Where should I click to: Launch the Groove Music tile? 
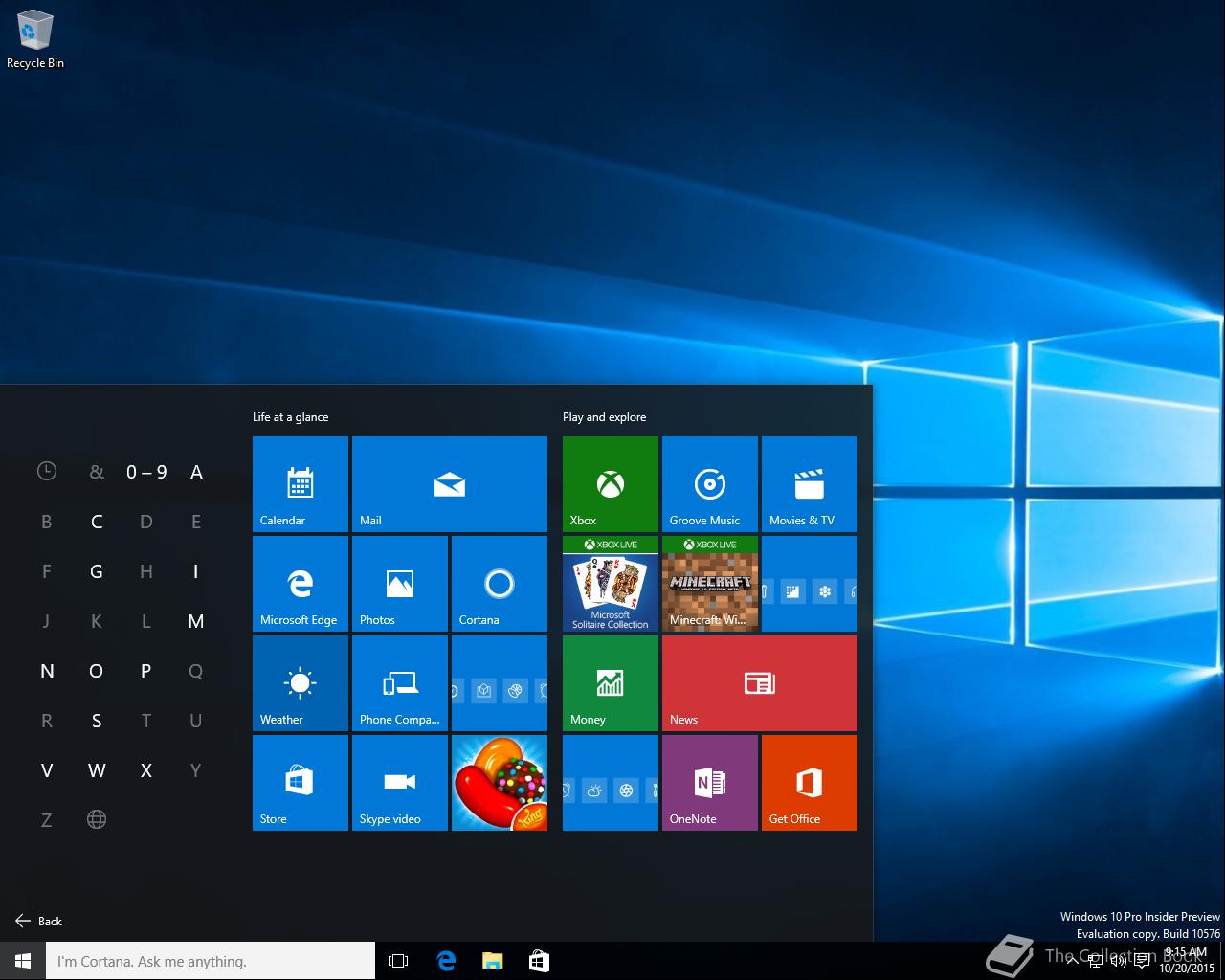[710, 484]
